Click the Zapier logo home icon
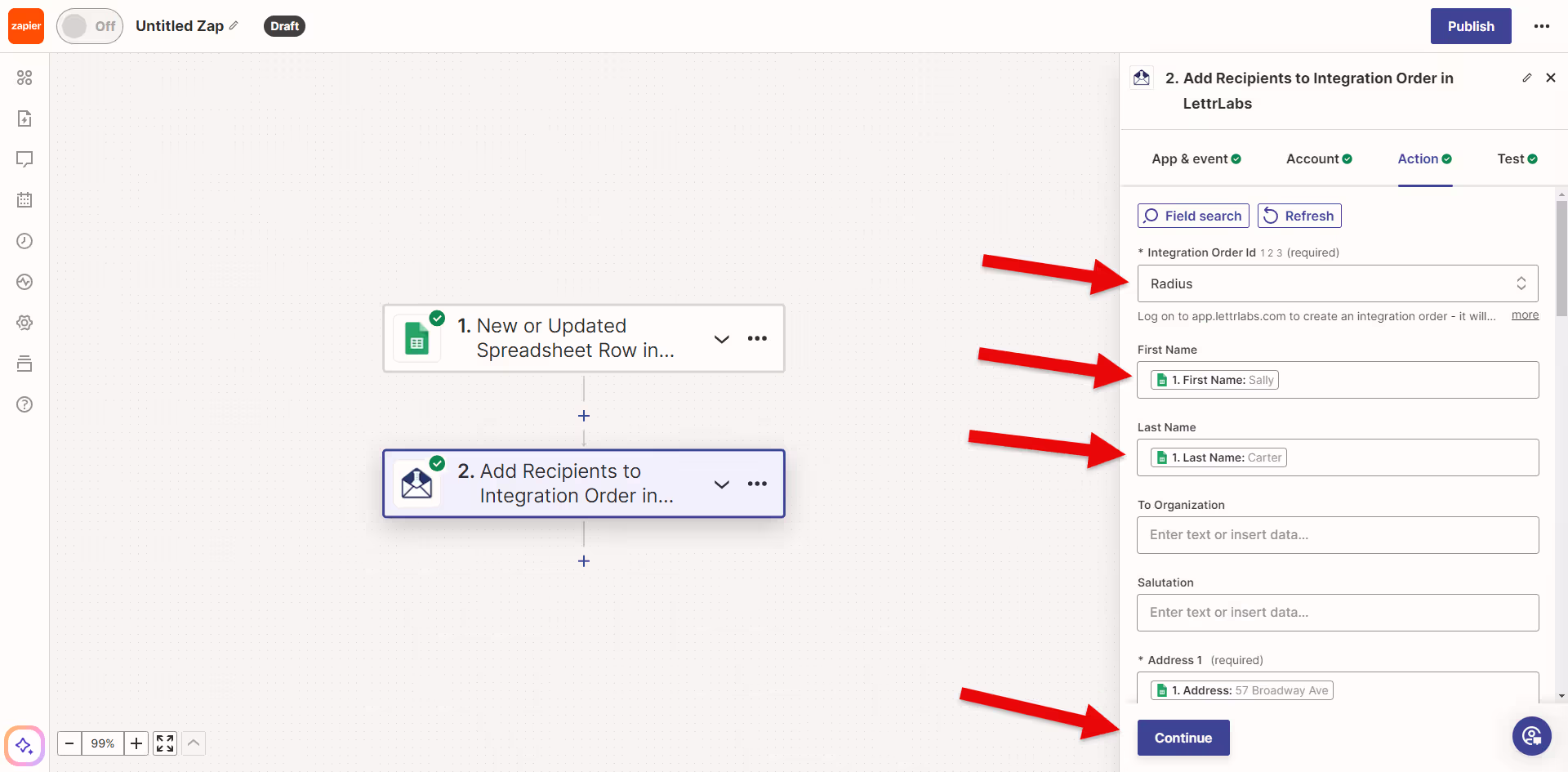The image size is (1568, 772). point(26,26)
